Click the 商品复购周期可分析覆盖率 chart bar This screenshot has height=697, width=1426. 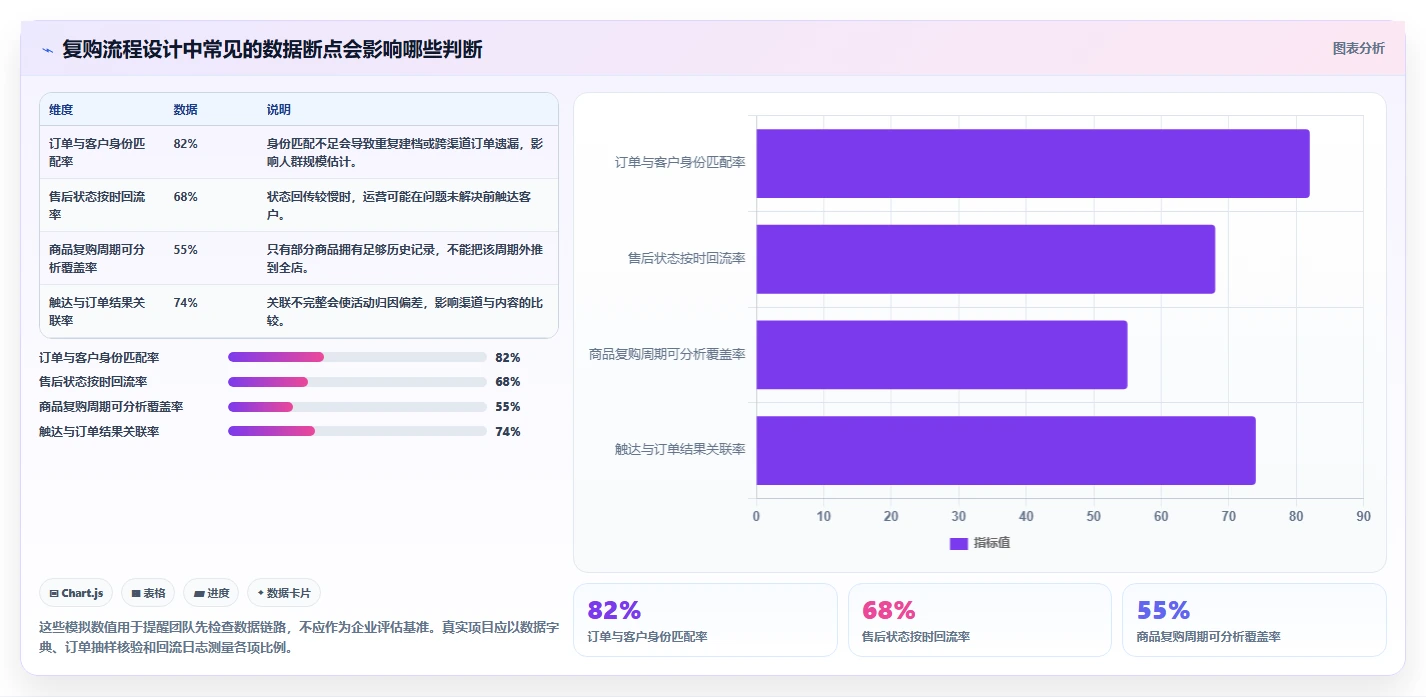click(x=941, y=355)
